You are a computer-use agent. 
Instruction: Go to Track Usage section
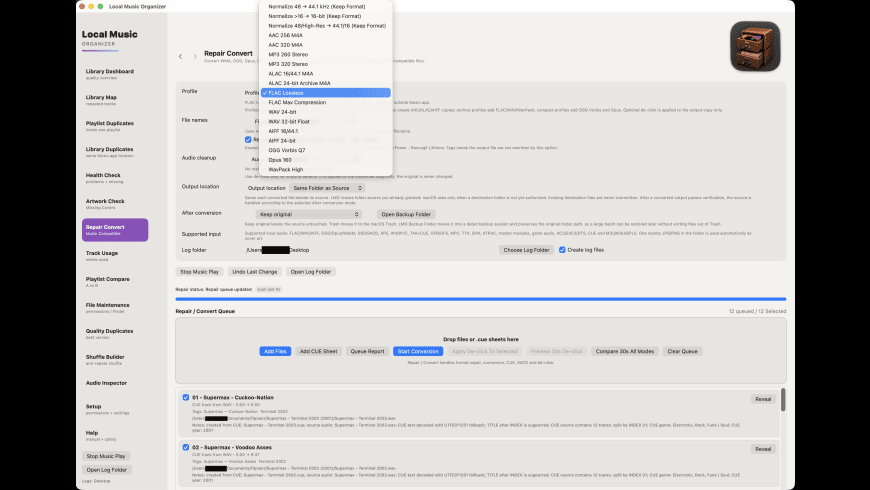[115, 256]
